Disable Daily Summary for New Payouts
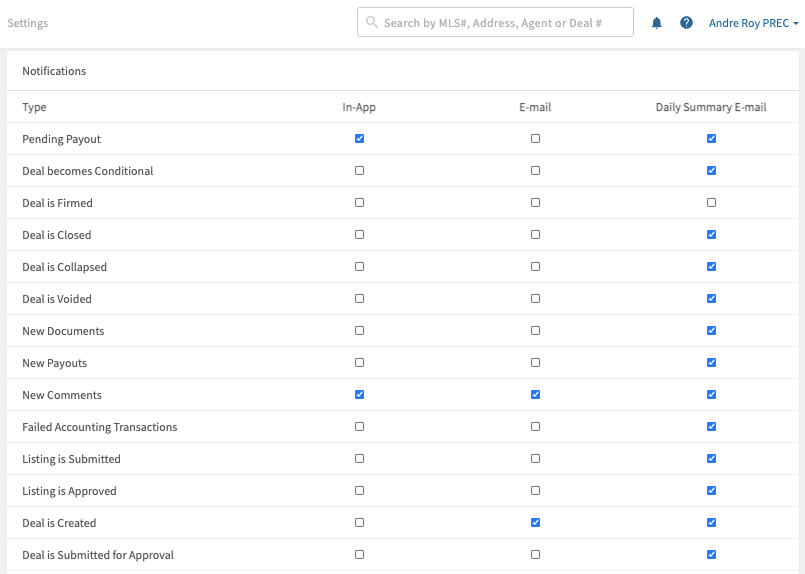Image resolution: width=805 pixels, height=574 pixels. (711, 363)
